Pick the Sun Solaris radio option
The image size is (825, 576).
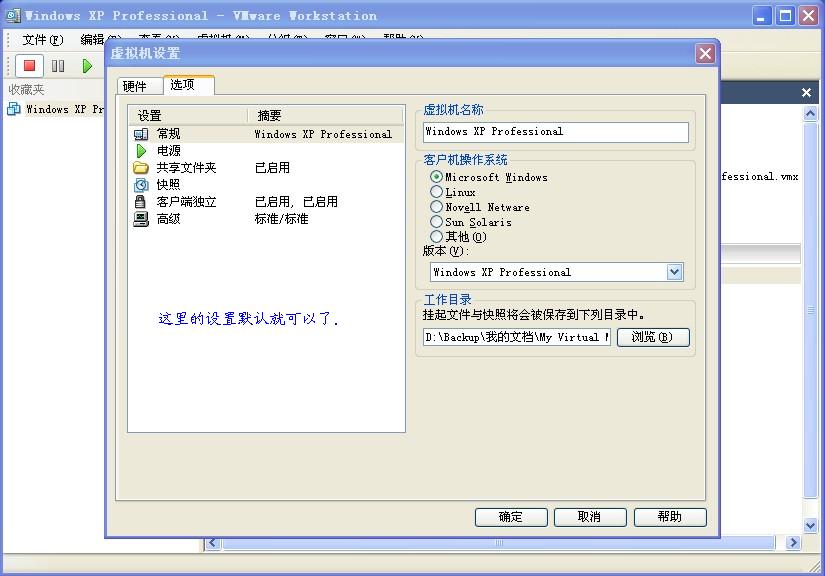(x=437, y=222)
